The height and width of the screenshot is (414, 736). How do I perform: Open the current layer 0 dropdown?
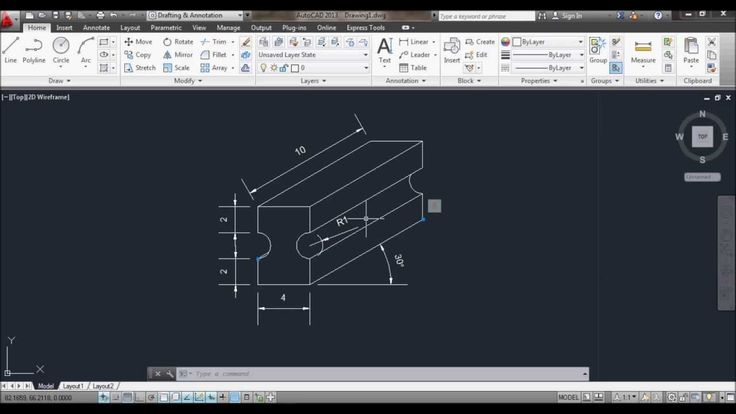313,68
